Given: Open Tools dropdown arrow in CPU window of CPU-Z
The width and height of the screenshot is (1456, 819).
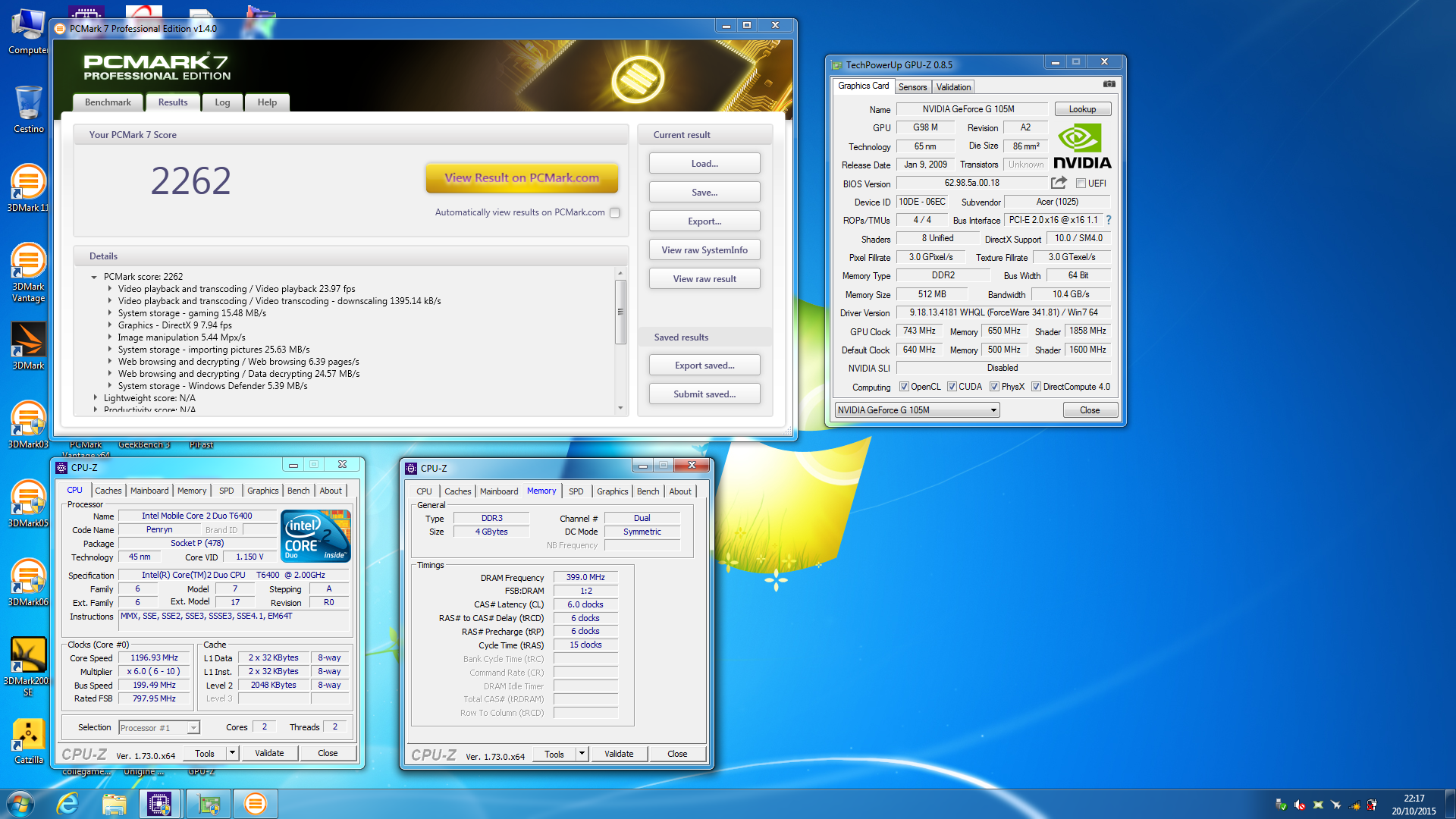Looking at the screenshot, I should [233, 753].
